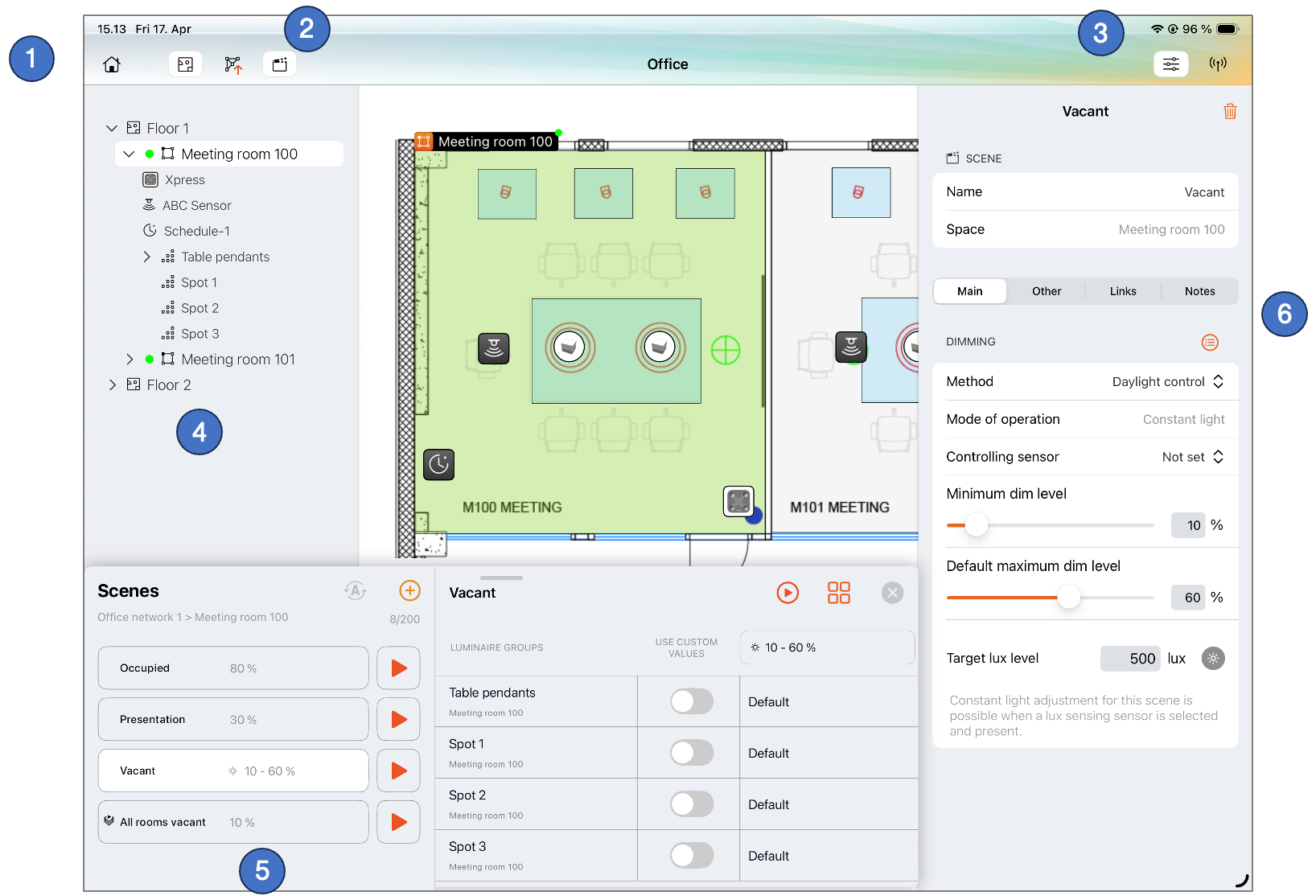Screen dimensions: 1316x896
Task: Open the Method dropdown Daylight control
Action: [x=1168, y=381]
